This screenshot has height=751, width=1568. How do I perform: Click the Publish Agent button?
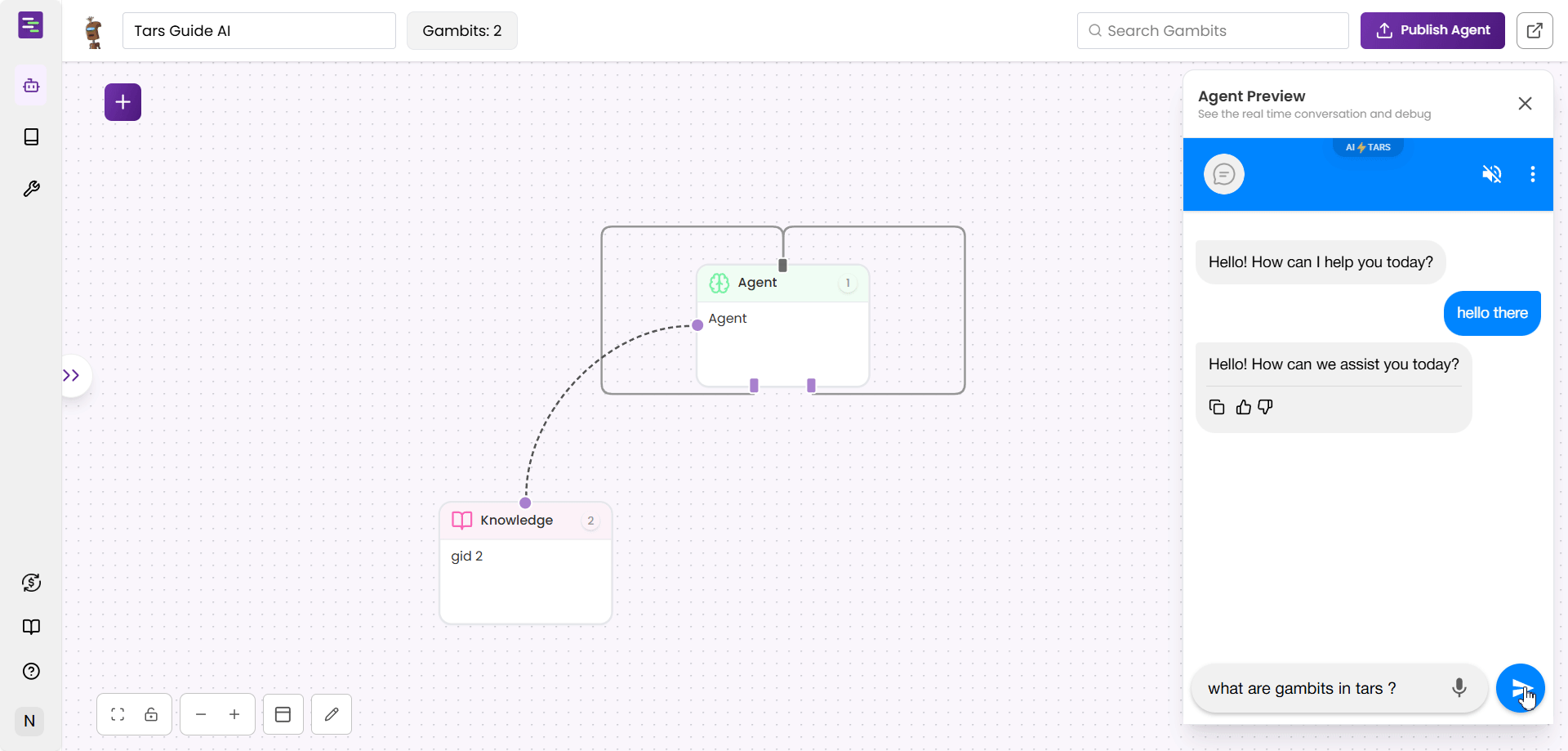click(1432, 31)
